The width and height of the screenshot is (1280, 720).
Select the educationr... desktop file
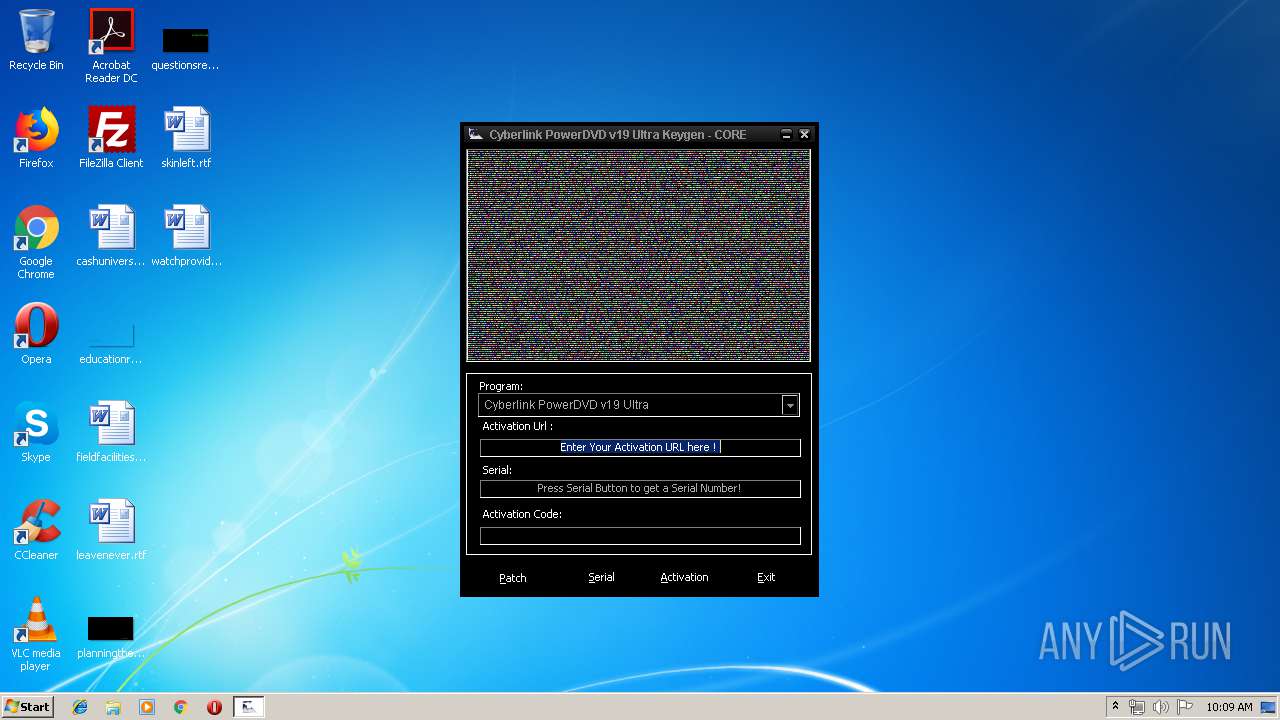[111, 342]
